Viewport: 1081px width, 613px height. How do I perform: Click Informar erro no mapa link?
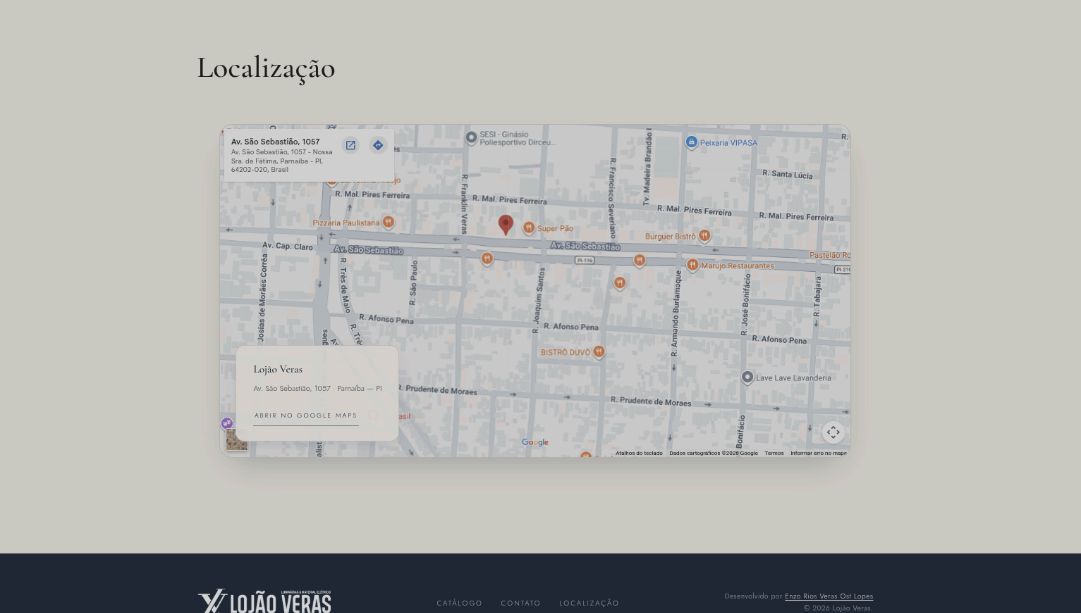click(818, 453)
